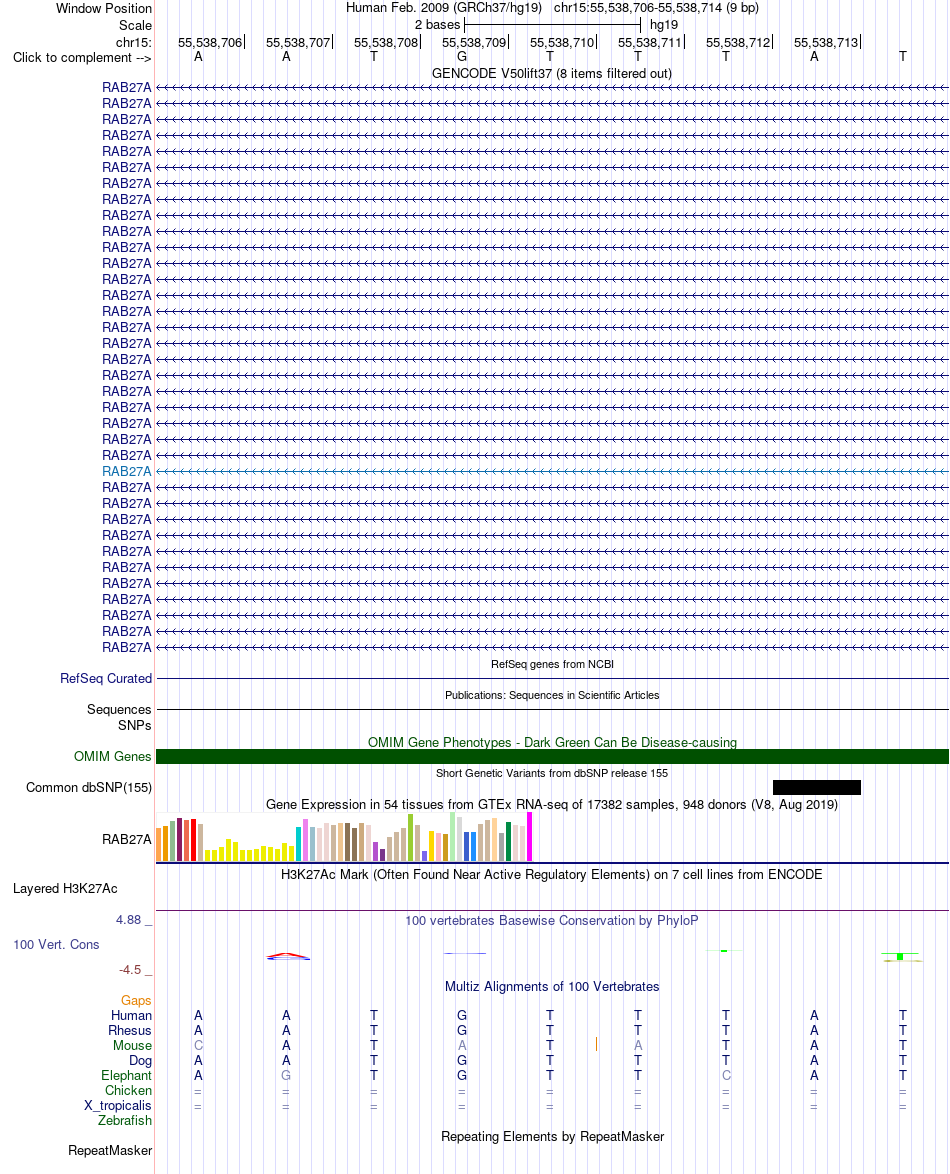Select the Dog alignment row label

[x=140, y=1060]
